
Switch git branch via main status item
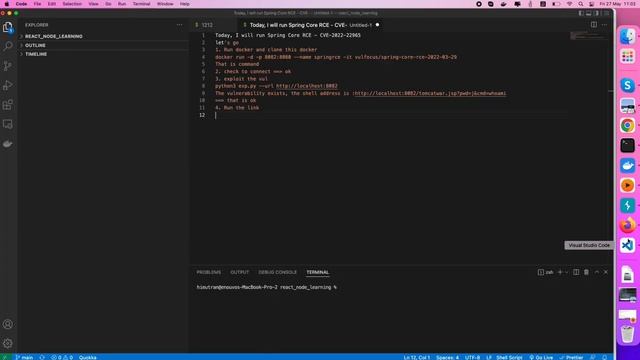pyautogui.click(x=24, y=357)
